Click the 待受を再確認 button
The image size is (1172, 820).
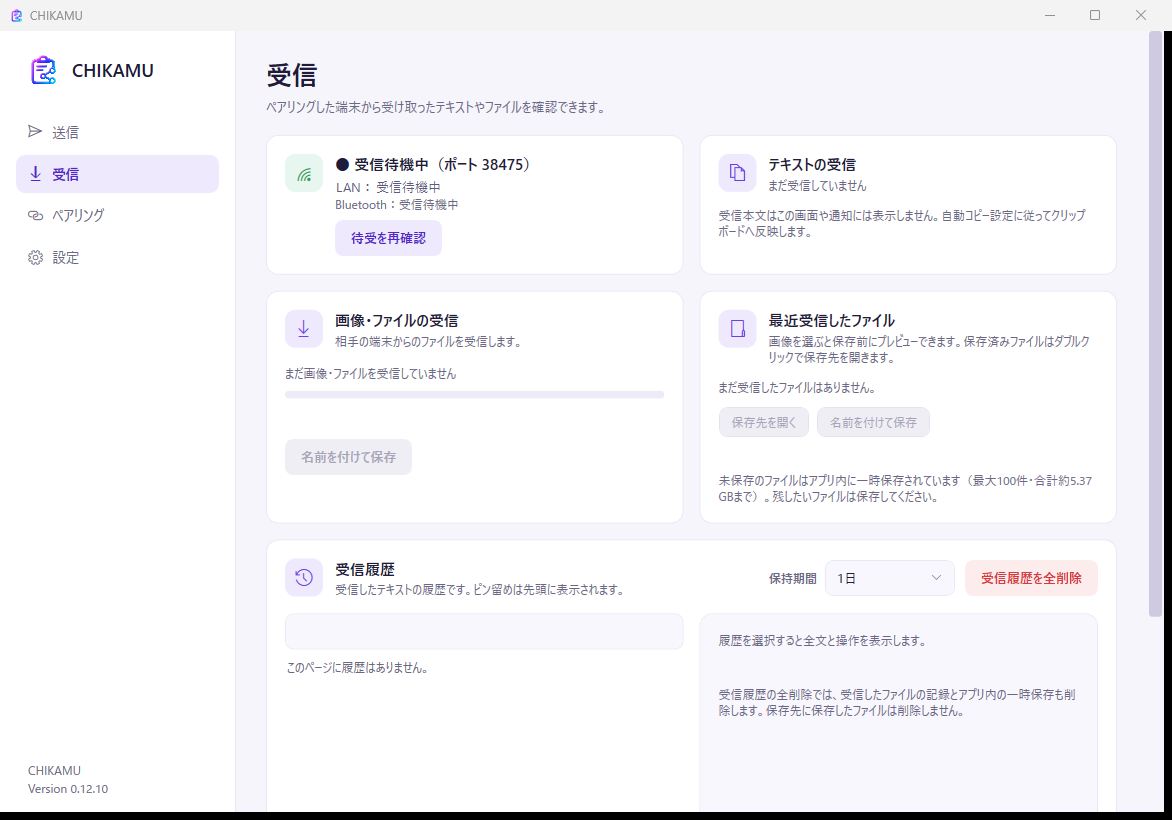pos(388,238)
